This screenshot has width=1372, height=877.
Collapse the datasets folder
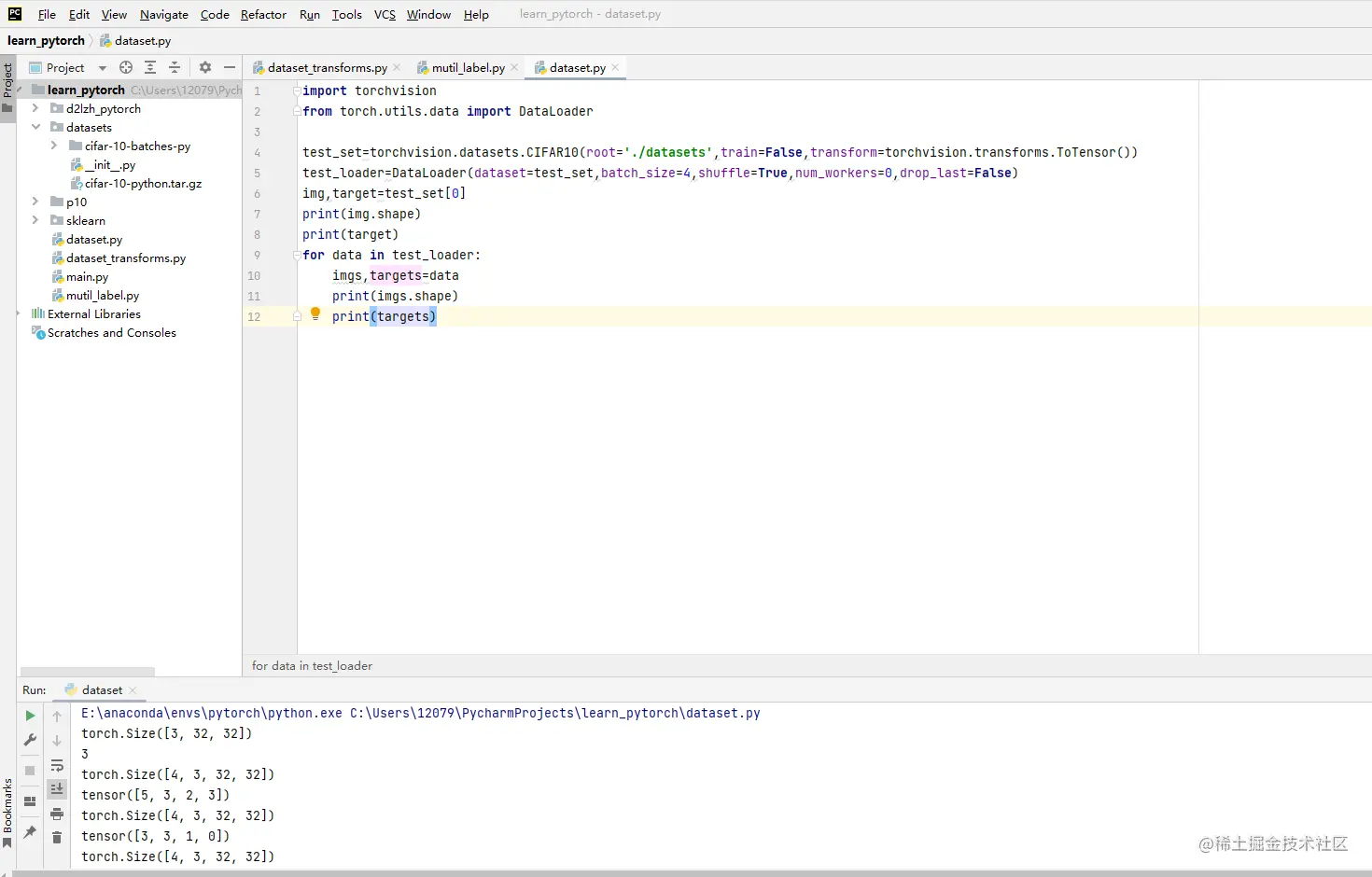(35, 127)
